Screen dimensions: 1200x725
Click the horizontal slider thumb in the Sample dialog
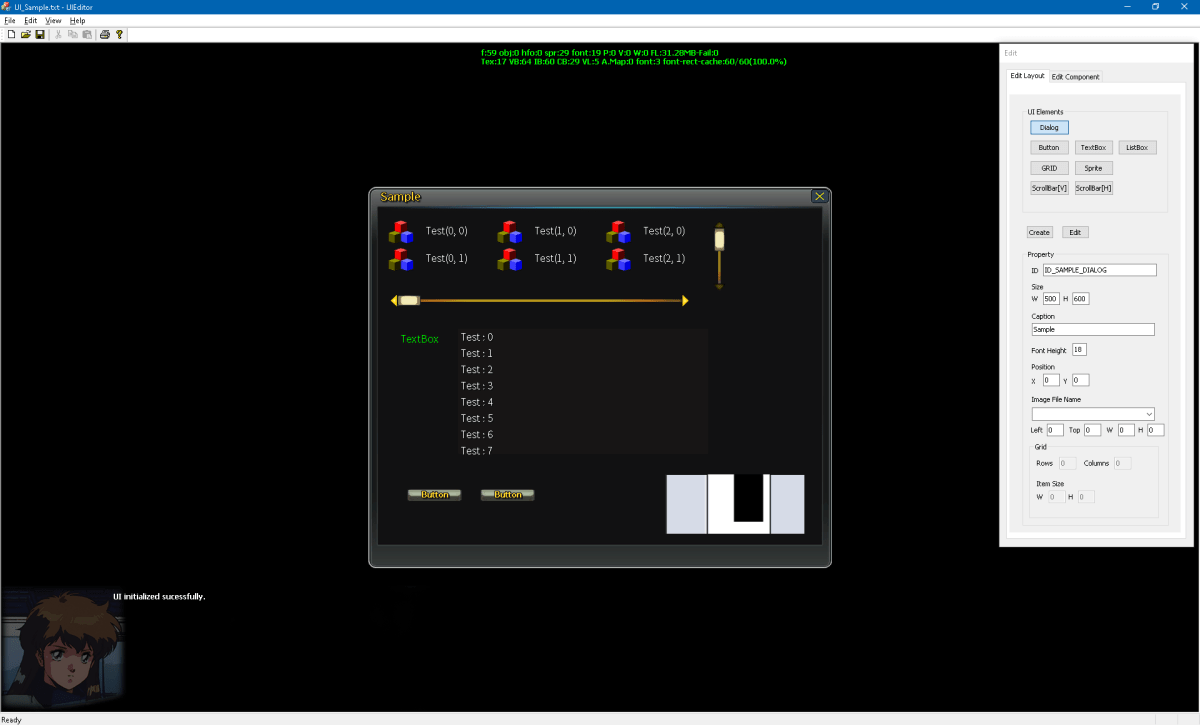pyautogui.click(x=409, y=299)
